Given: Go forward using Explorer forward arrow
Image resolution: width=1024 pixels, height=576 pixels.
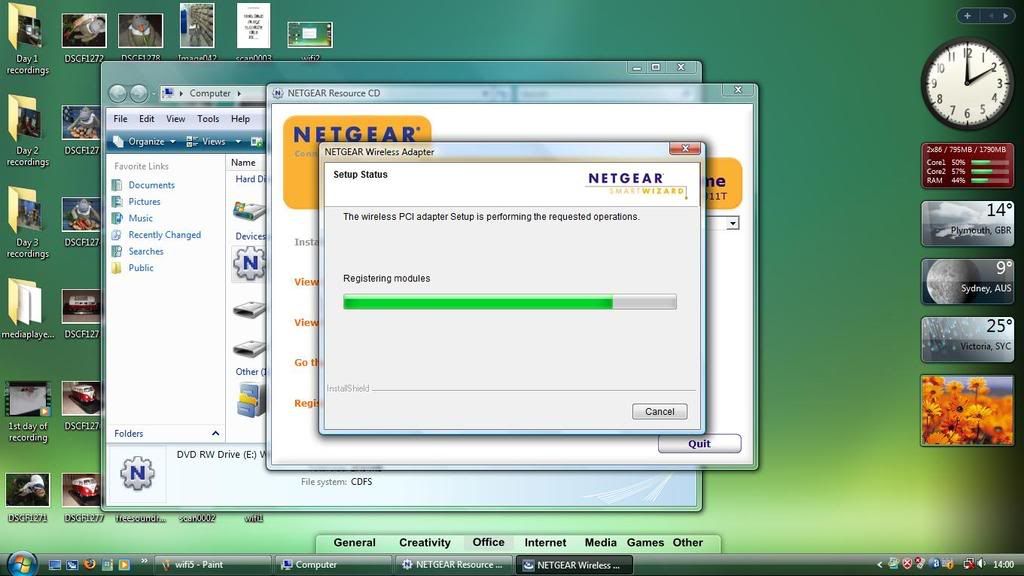Looking at the screenshot, I should pyautogui.click(x=138, y=93).
